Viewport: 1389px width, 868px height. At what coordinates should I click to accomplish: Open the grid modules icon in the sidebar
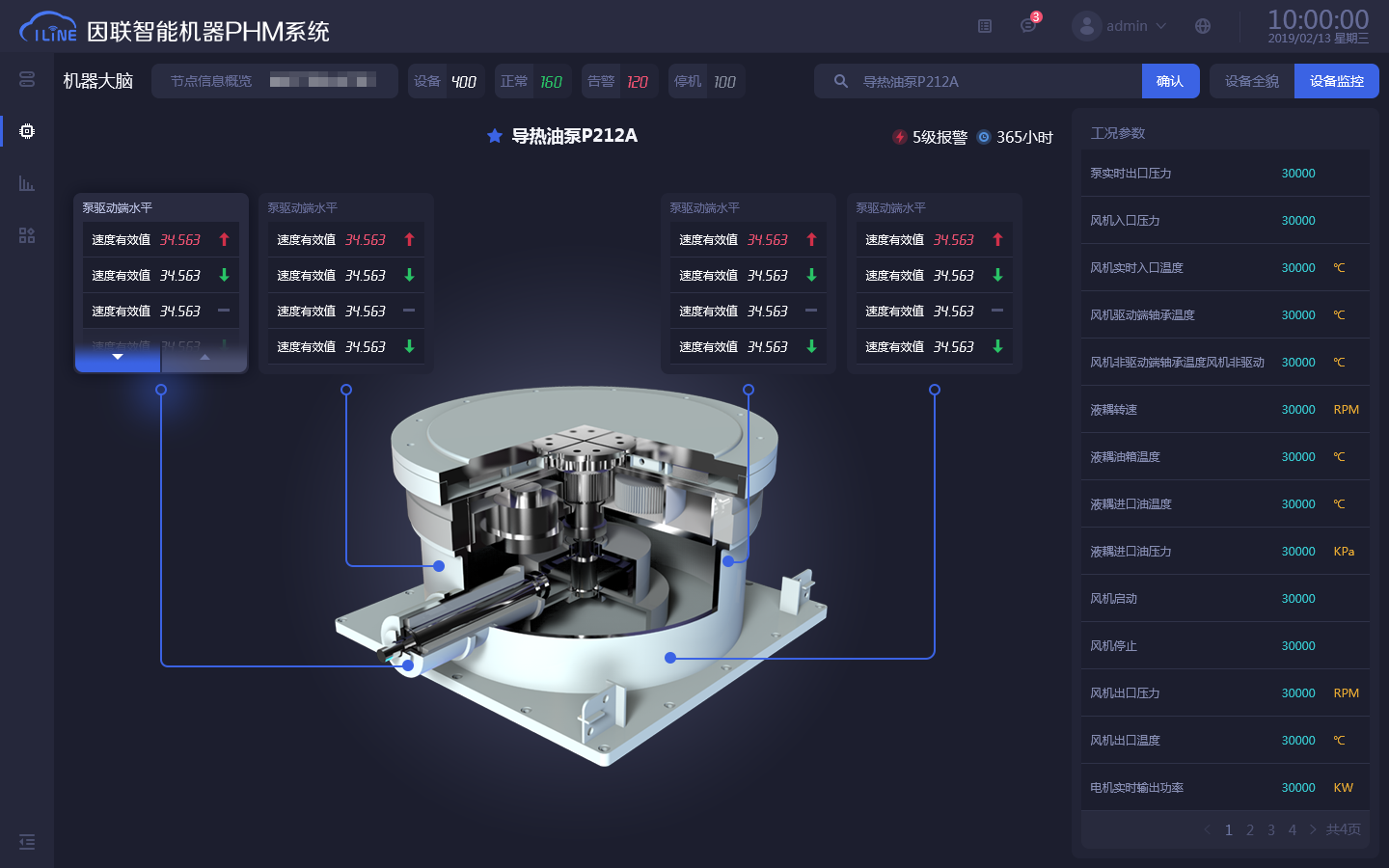[x=27, y=235]
